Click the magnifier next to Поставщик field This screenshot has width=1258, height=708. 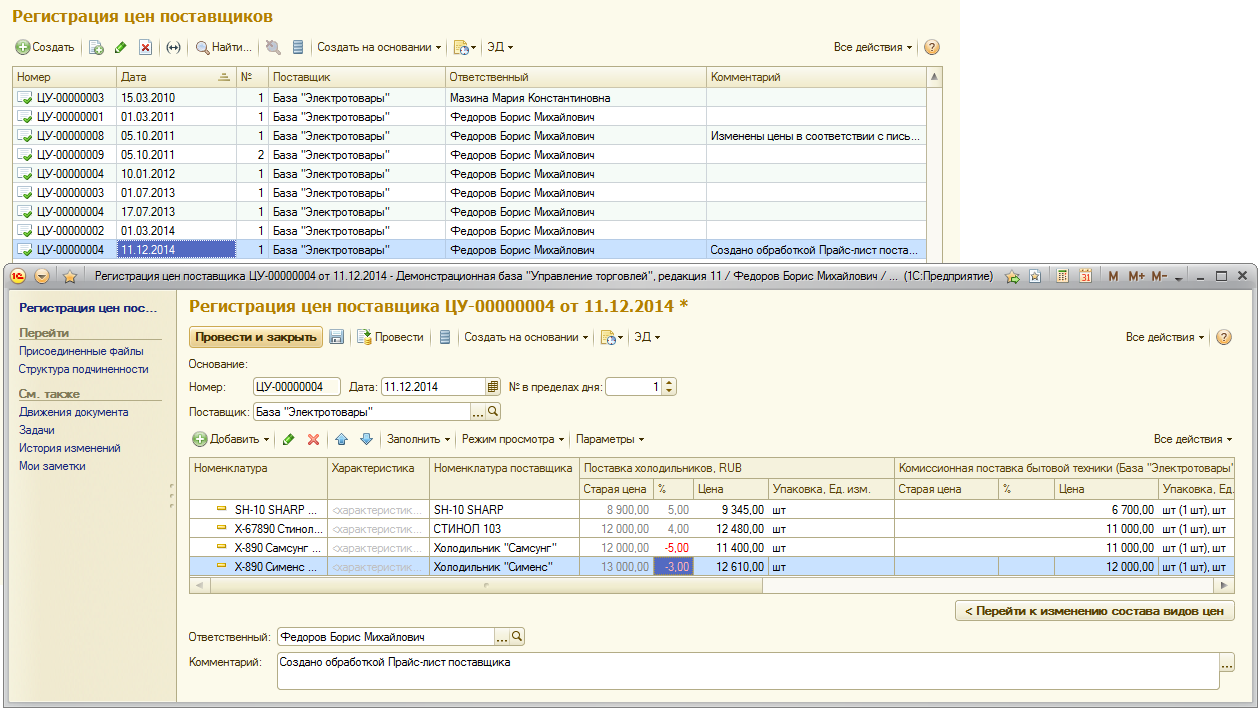click(x=493, y=412)
